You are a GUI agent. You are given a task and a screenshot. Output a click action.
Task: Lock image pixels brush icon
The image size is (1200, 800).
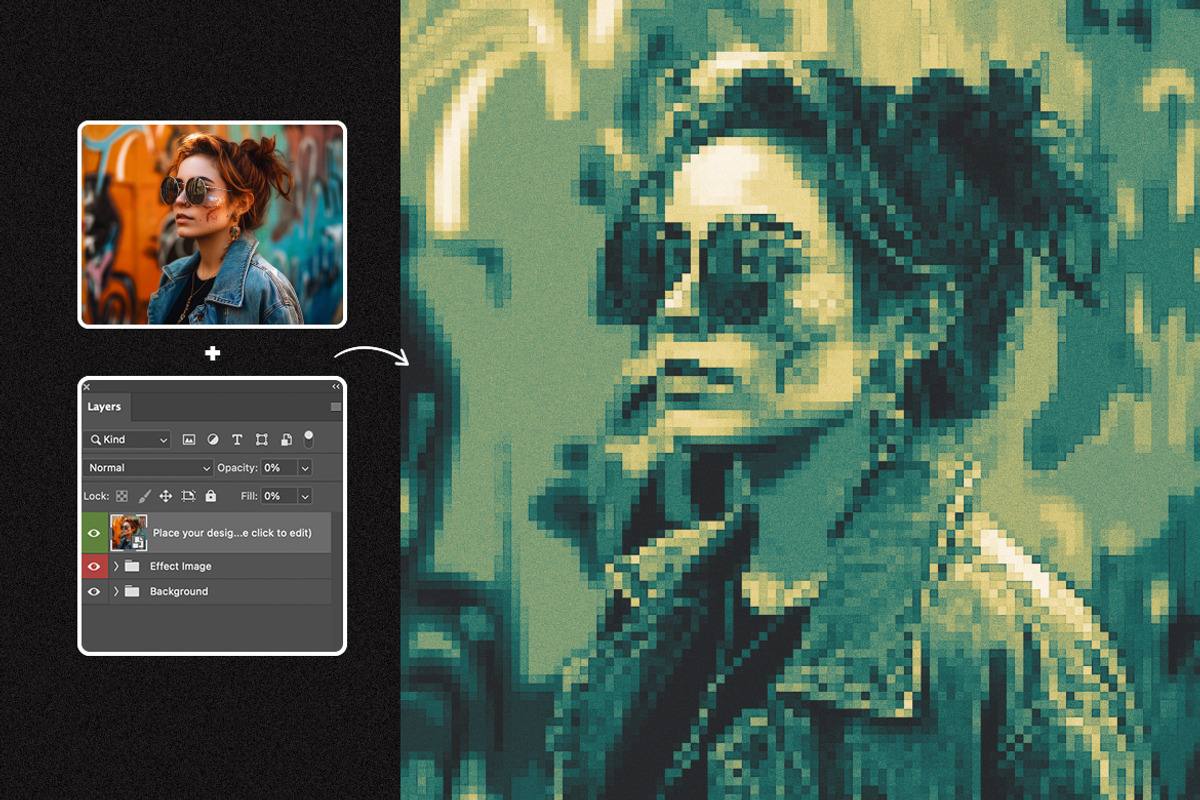click(144, 496)
